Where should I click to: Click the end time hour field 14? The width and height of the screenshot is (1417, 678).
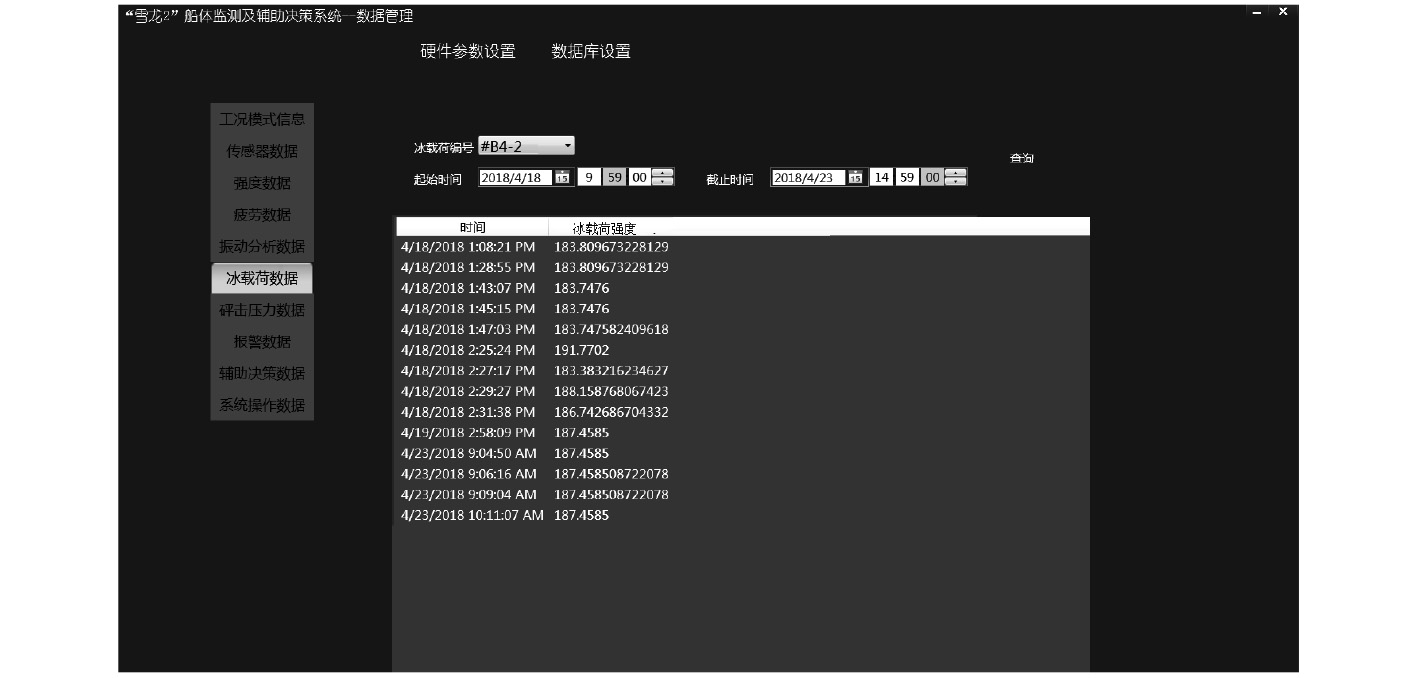pyautogui.click(x=880, y=178)
